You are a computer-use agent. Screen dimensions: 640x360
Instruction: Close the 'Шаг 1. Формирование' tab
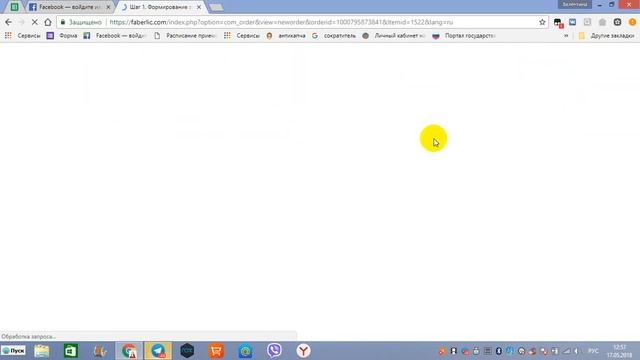pos(199,7)
